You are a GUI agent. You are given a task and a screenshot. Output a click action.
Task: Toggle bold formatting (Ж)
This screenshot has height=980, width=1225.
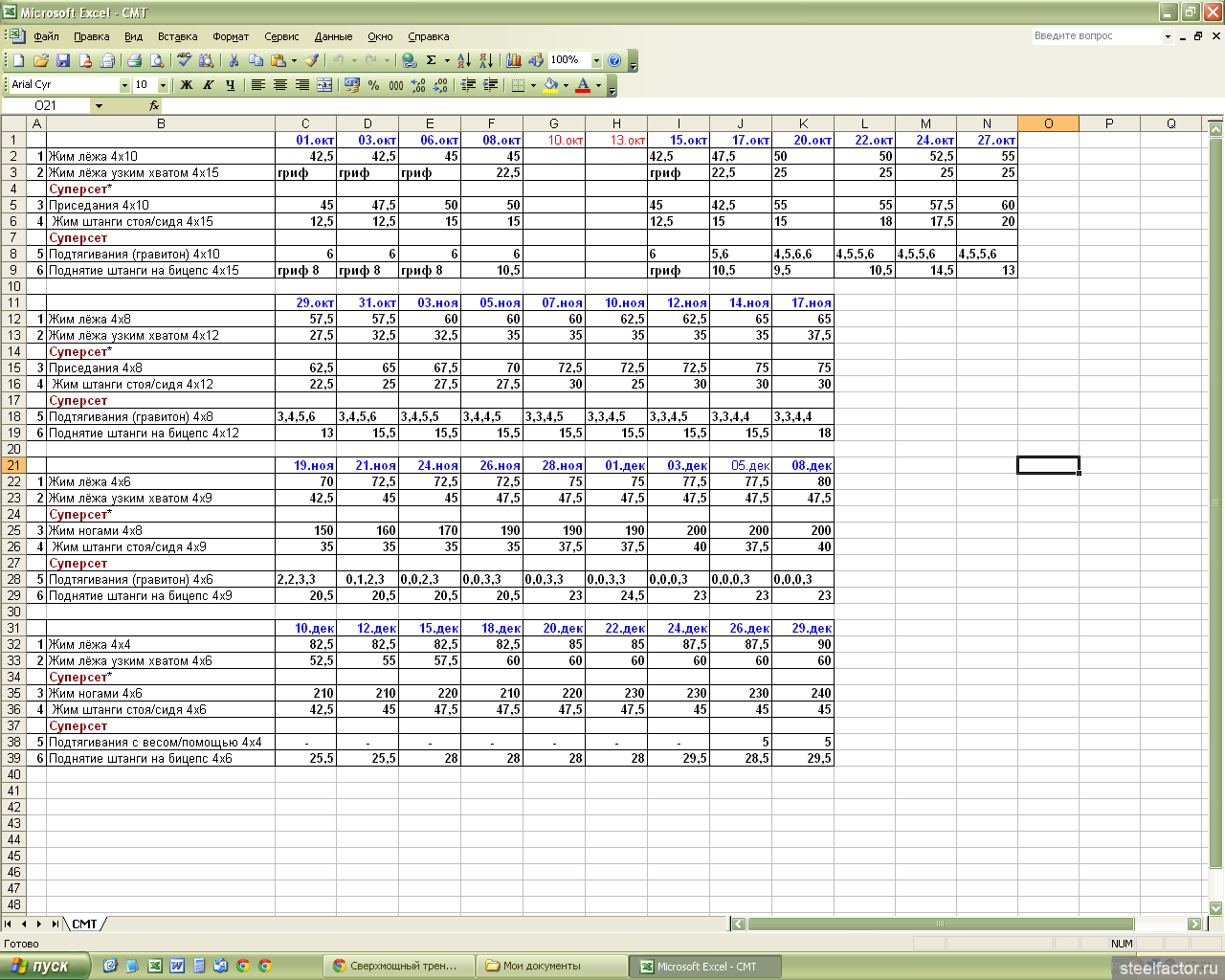point(187,85)
